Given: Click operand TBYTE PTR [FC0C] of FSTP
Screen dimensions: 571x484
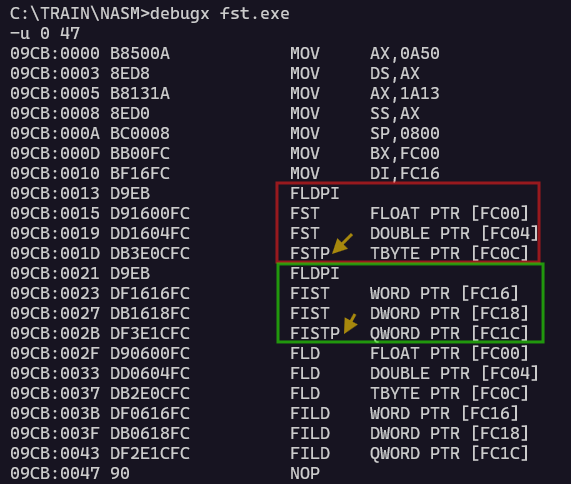Looking at the screenshot, I should 449,253.
